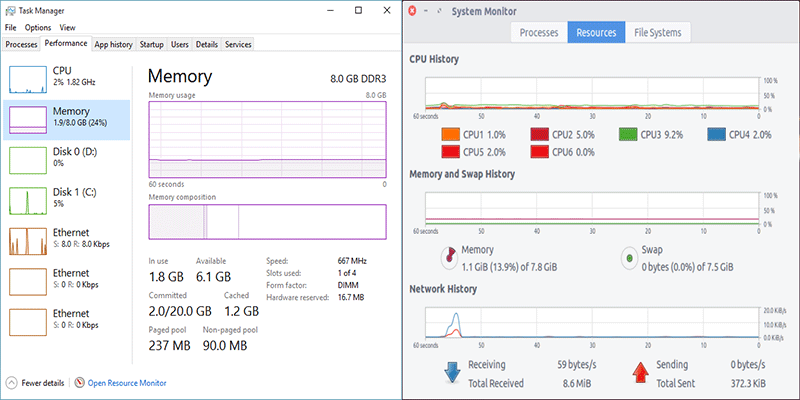Click the Memory pie chart color icon

pos(449,258)
